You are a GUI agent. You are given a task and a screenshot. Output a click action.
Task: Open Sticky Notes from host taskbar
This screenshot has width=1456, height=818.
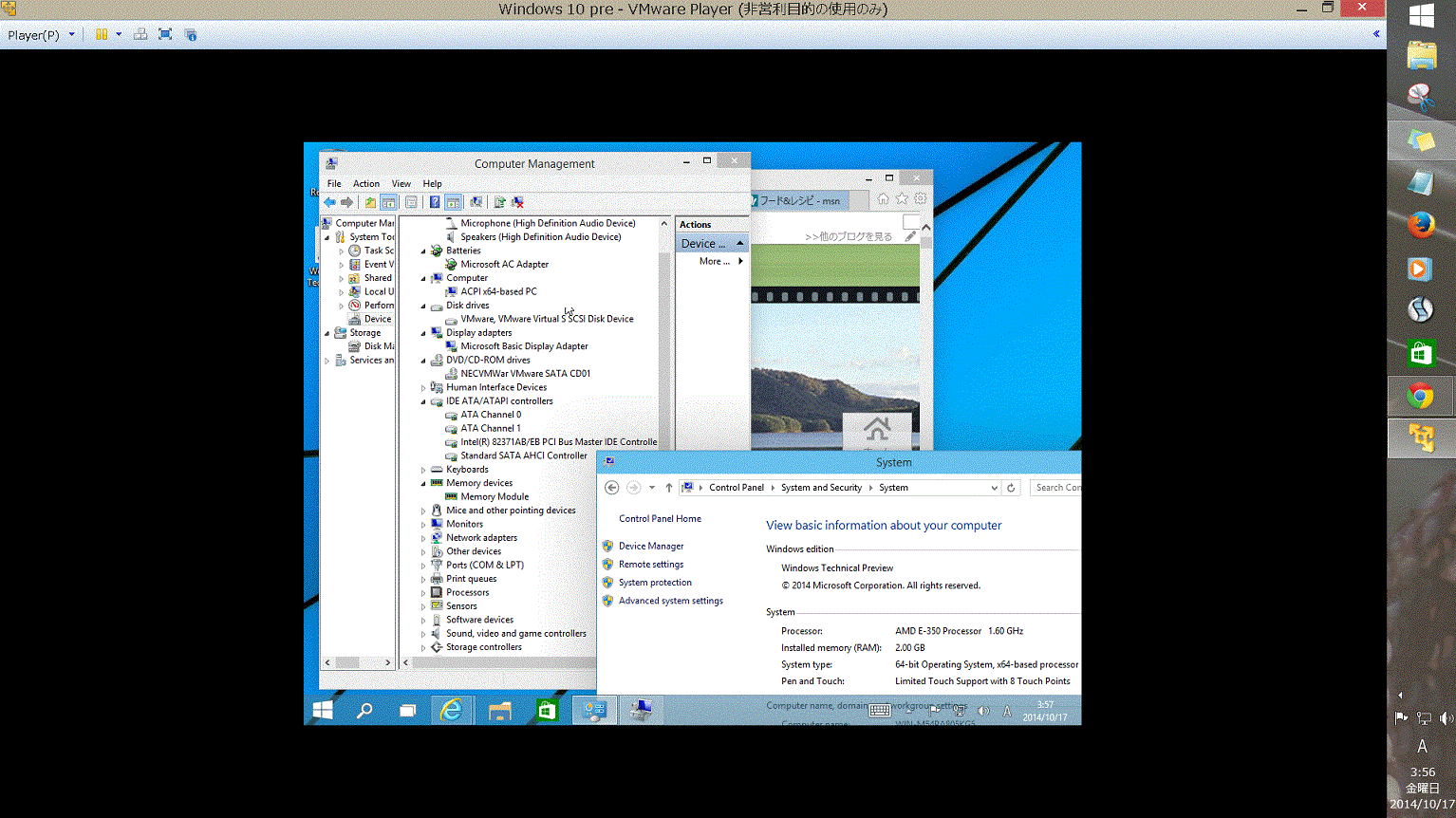(1421, 139)
